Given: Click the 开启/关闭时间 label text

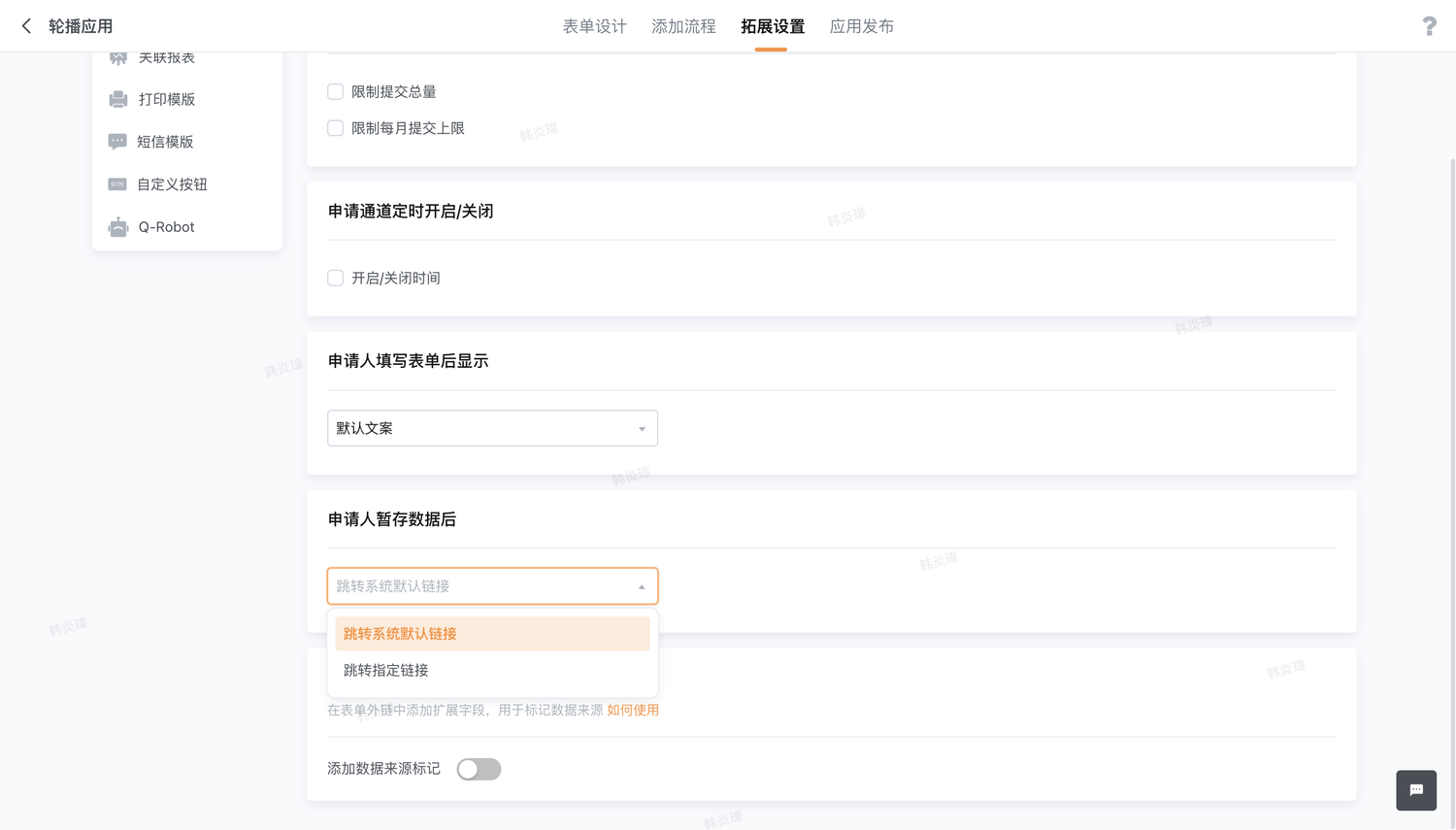Looking at the screenshot, I should [396, 278].
